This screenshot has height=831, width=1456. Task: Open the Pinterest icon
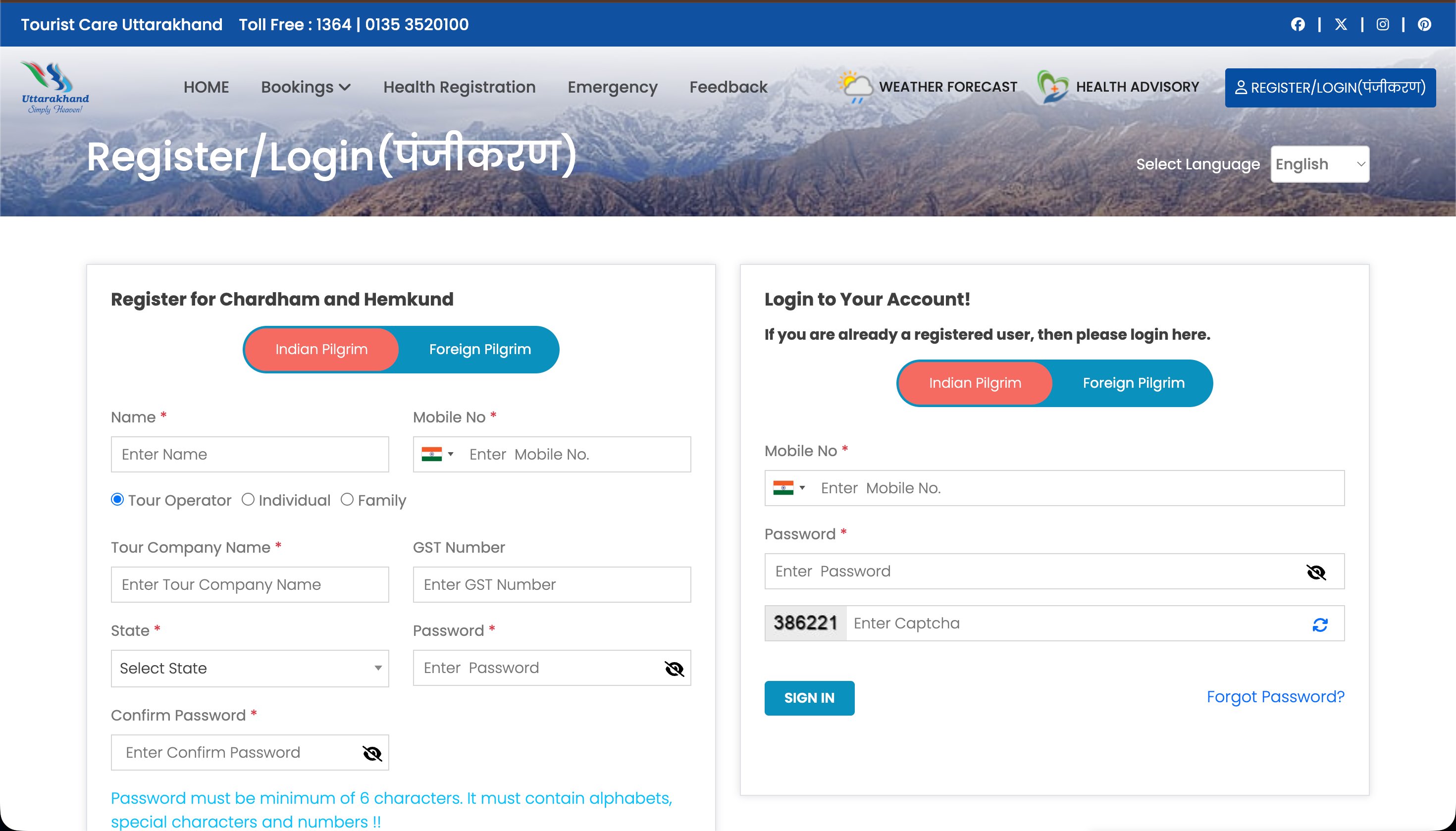pyautogui.click(x=1424, y=25)
